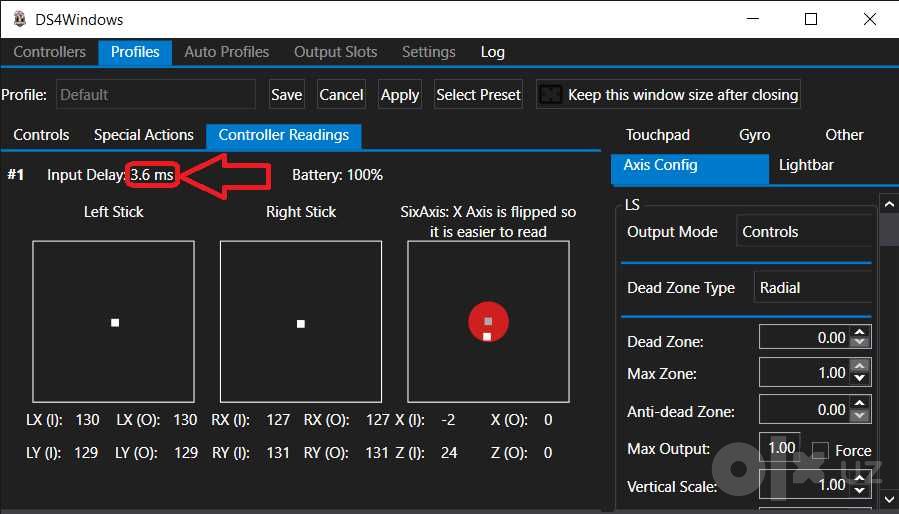The image size is (899, 514).
Task: Increase the Max Zone value
Action: (x=859, y=367)
